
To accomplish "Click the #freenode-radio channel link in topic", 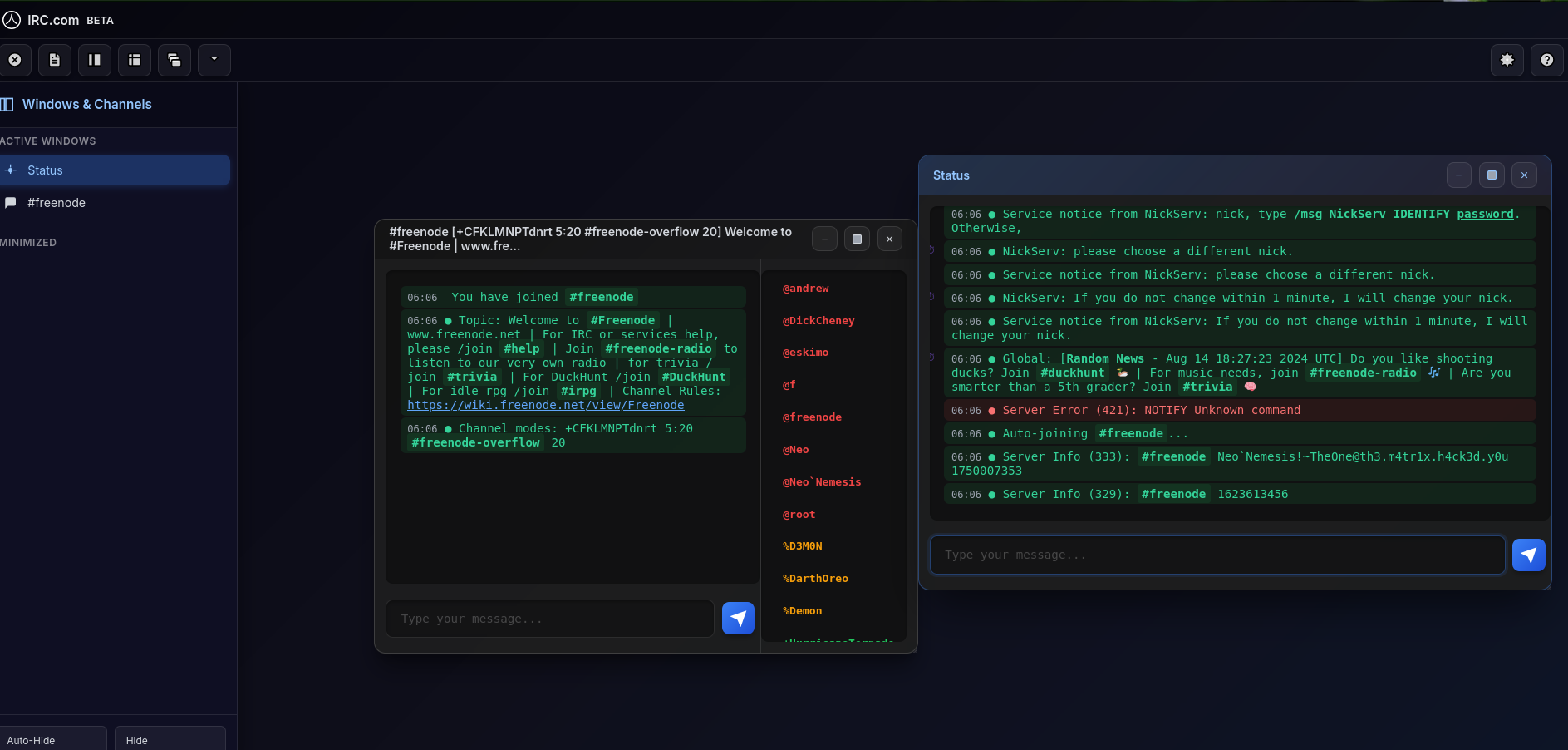I will [x=658, y=348].
